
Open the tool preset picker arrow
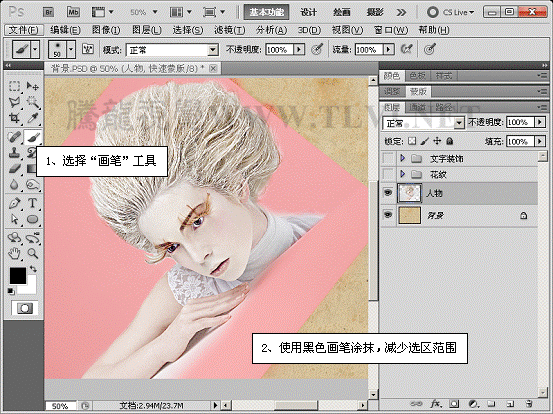pos(35,49)
